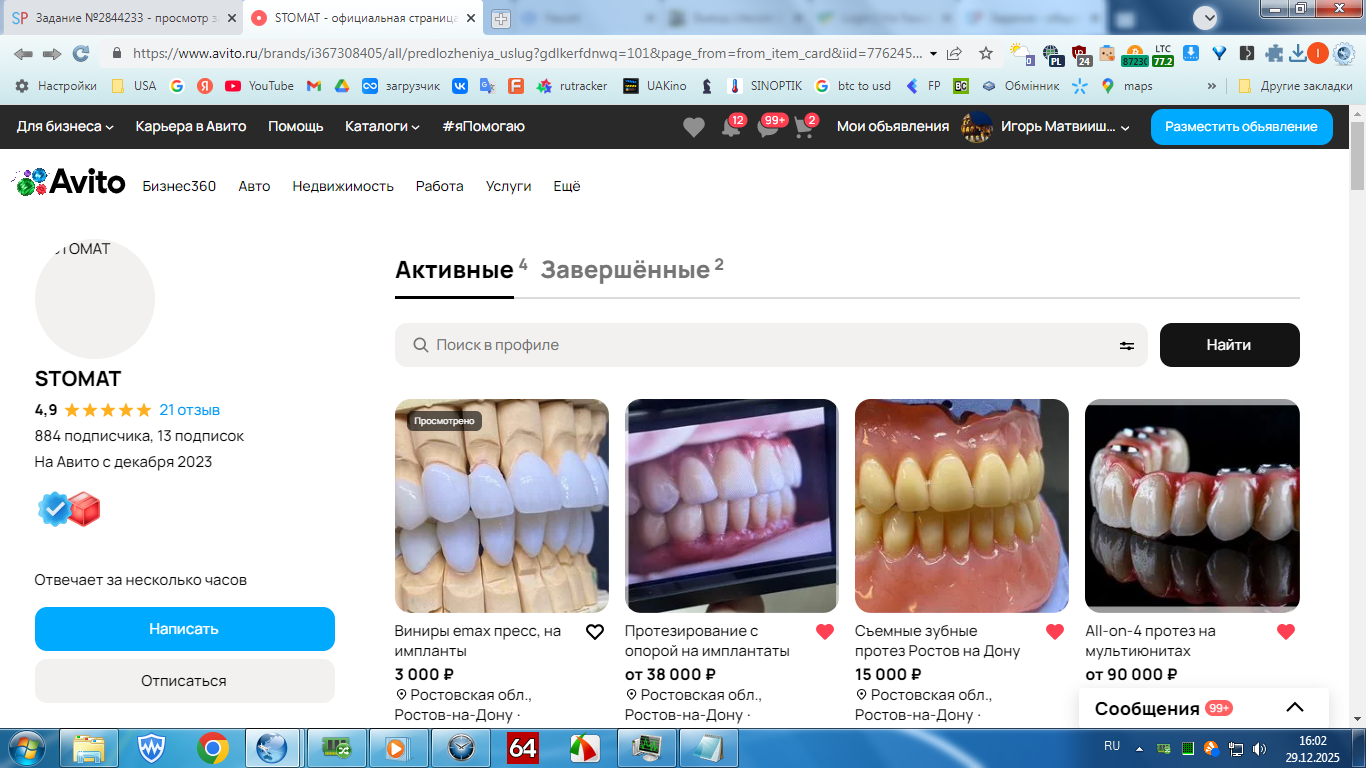The image size is (1366, 768).
Task: Switch to the 'Завершённые' tab
Action: [x=625, y=269]
